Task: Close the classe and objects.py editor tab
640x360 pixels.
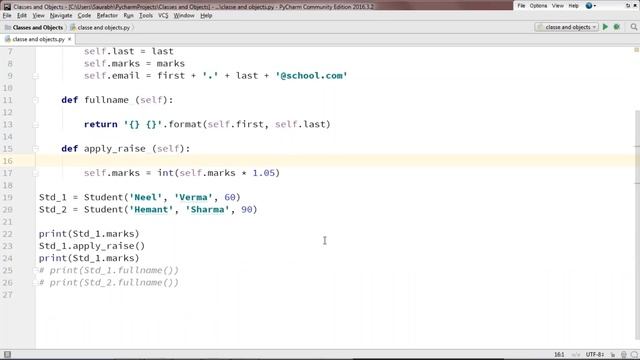Action: (69, 39)
